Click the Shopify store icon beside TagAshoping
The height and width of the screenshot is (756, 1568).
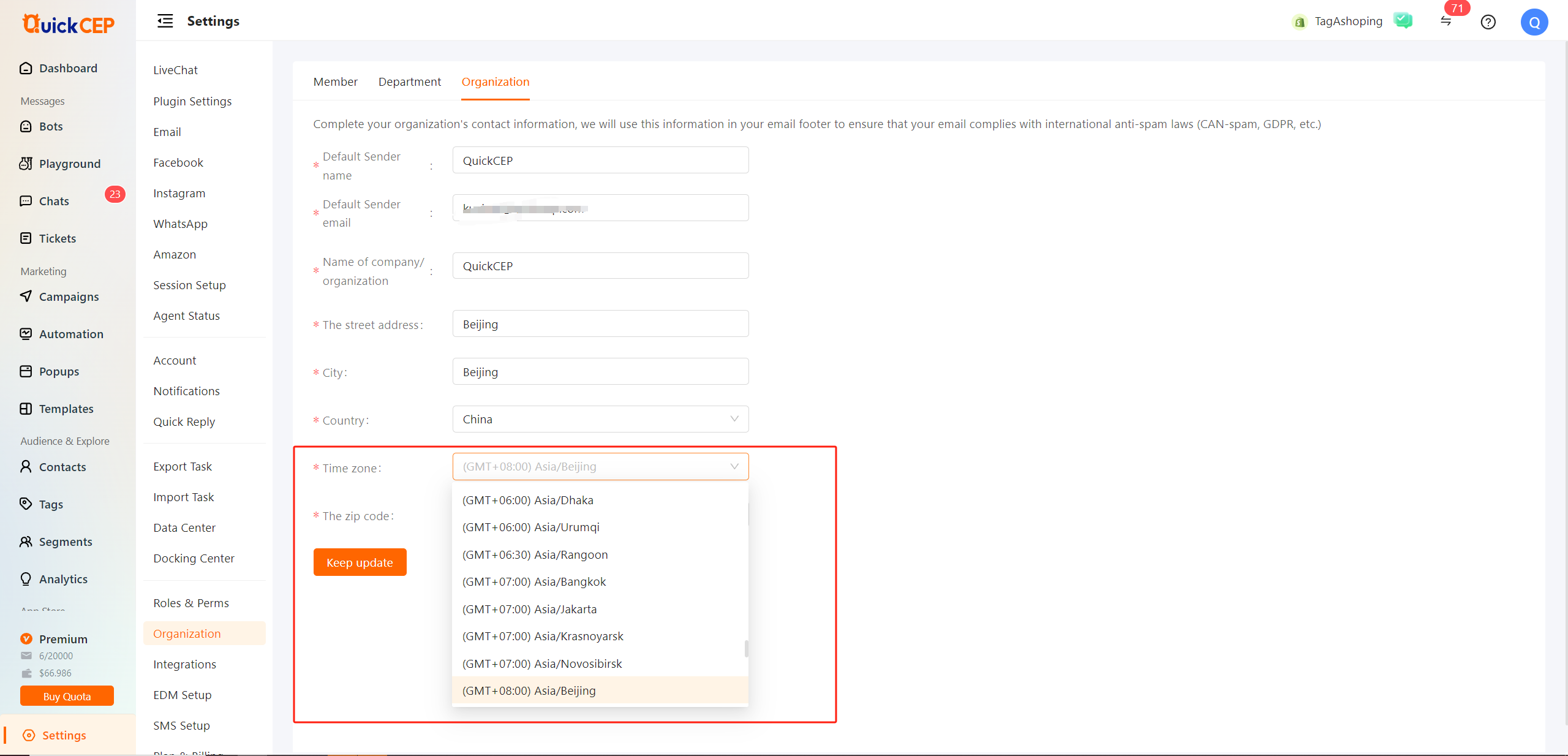pyautogui.click(x=1300, y=22)
